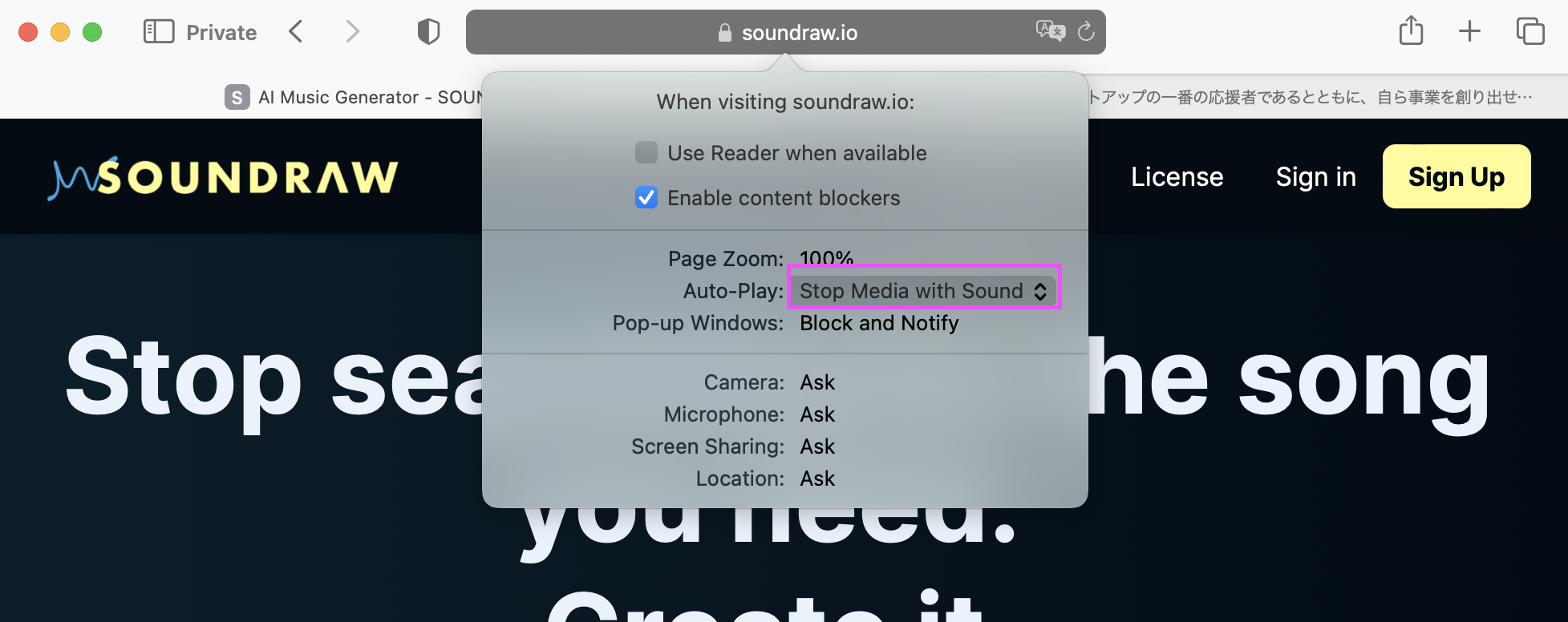
Task: Open the License menu item
Action: [1177, 176]
